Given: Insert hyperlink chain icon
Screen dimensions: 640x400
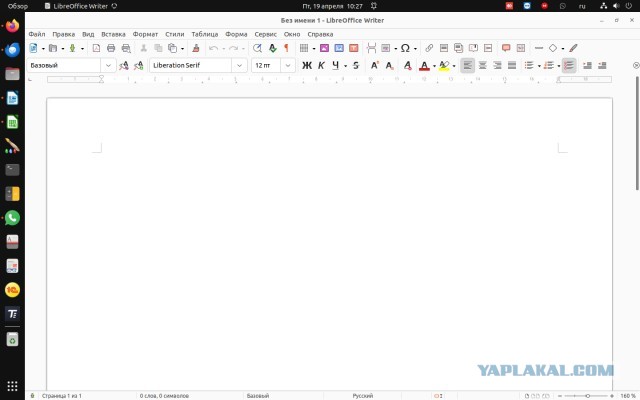Looking at the screenshot, I should point(429,48).
